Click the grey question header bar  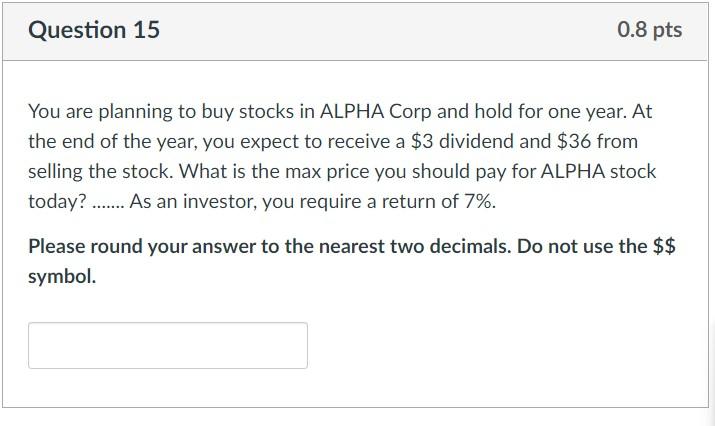tap(356, 31)
